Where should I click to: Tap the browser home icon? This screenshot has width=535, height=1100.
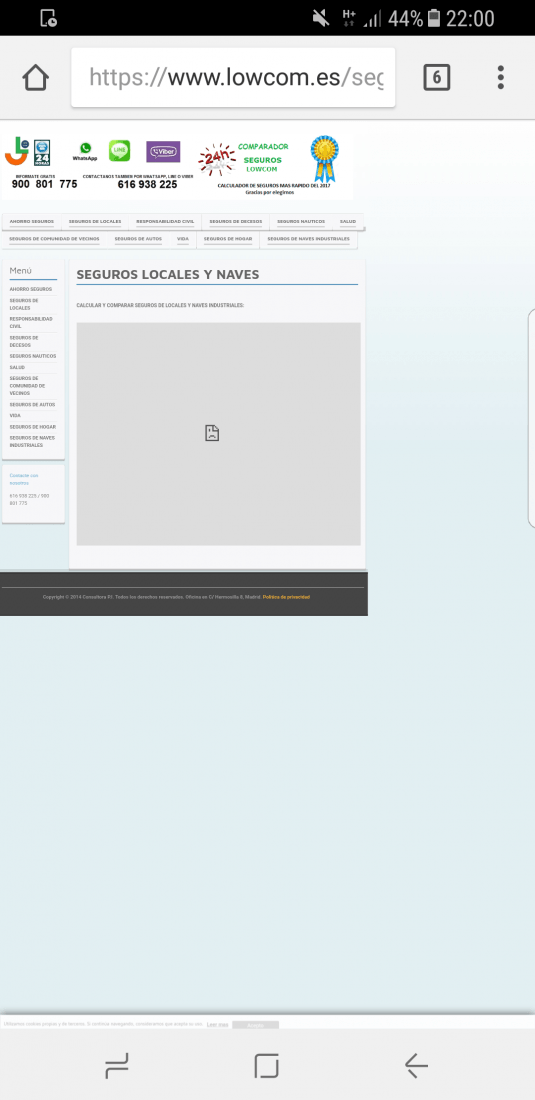click(x=36, y=77)
